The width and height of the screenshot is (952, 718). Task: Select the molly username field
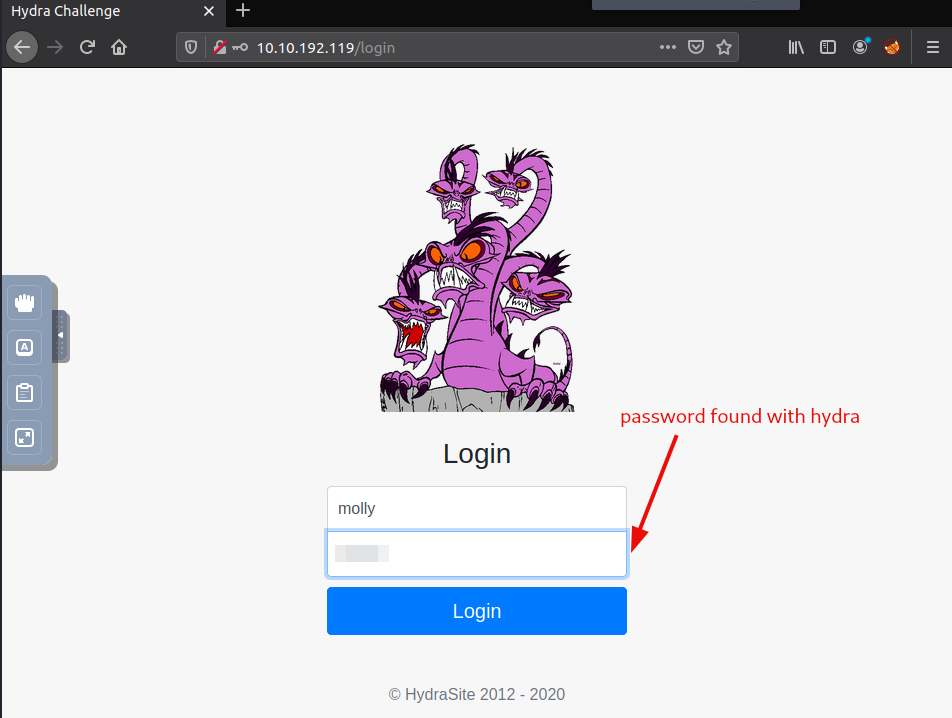click(477, 508)
